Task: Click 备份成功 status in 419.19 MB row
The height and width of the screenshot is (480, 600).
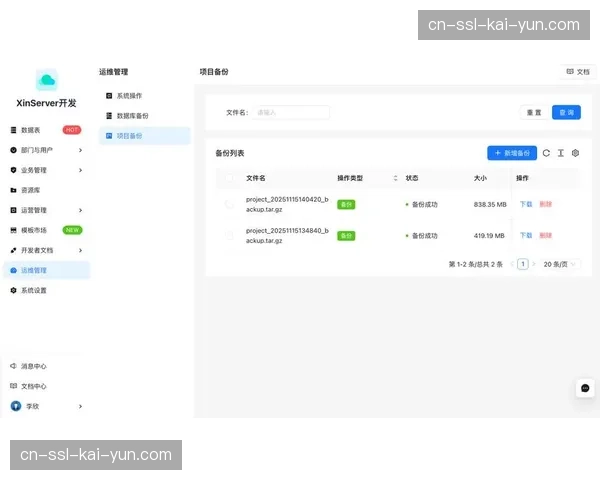Action: (422, 235)
